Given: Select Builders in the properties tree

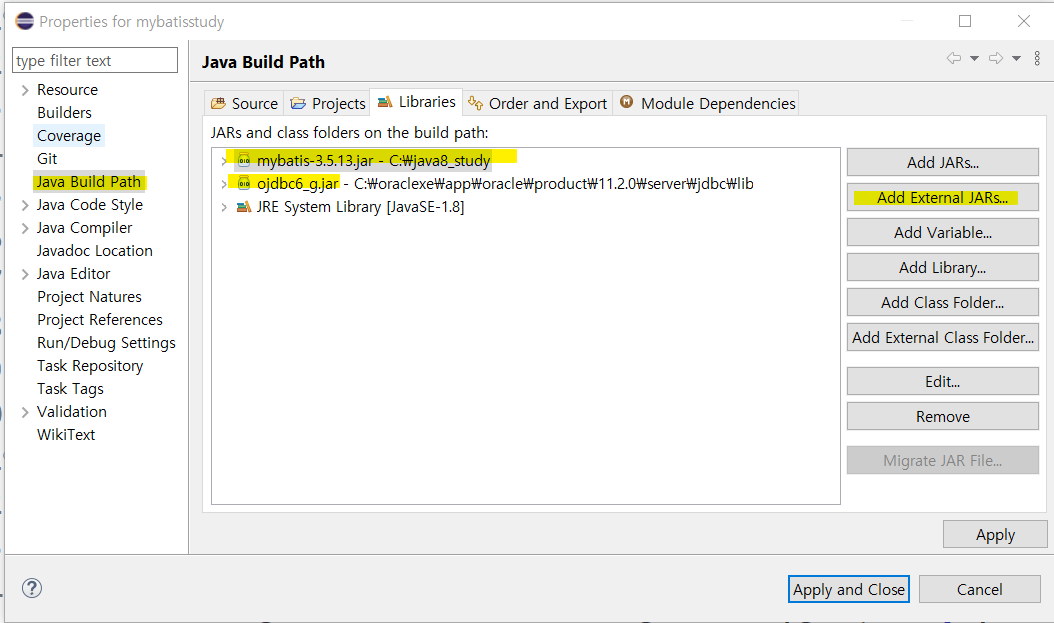Looking at the screenshot, I should 65,113.
